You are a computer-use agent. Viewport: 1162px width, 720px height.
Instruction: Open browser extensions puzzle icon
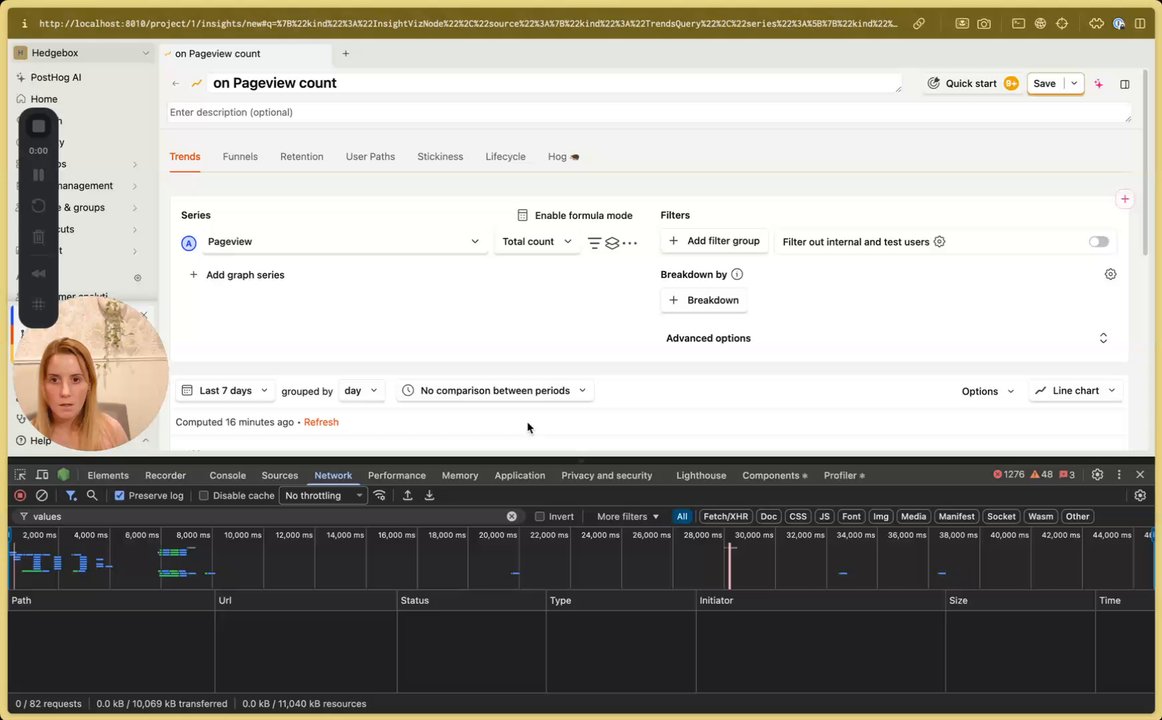[x=1096, y=24]
